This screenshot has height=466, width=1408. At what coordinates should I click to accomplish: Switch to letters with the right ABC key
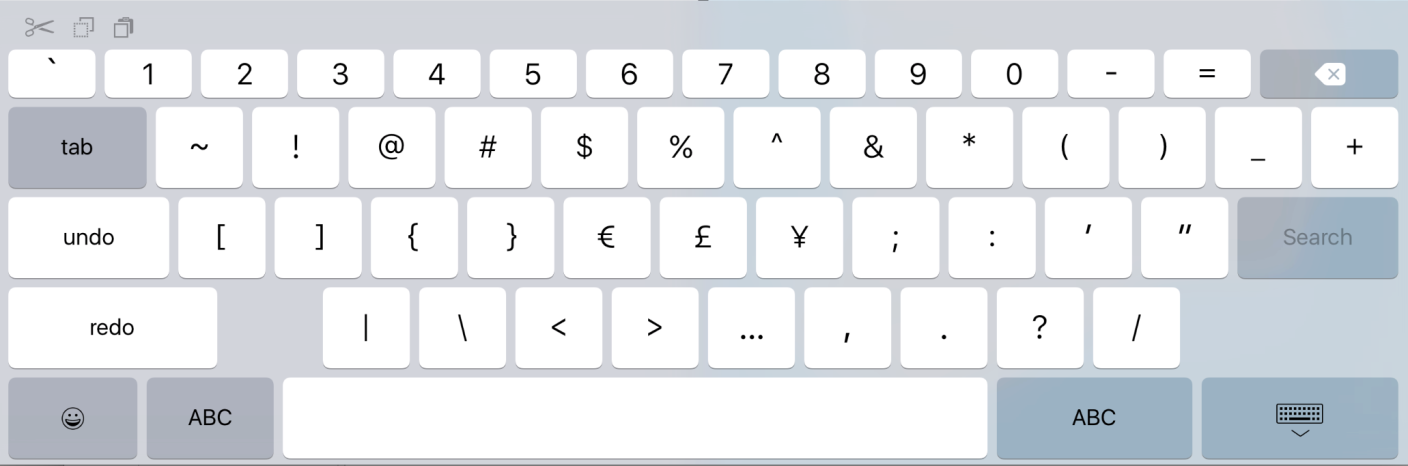pyautogui.click(x=1094, y=418)
